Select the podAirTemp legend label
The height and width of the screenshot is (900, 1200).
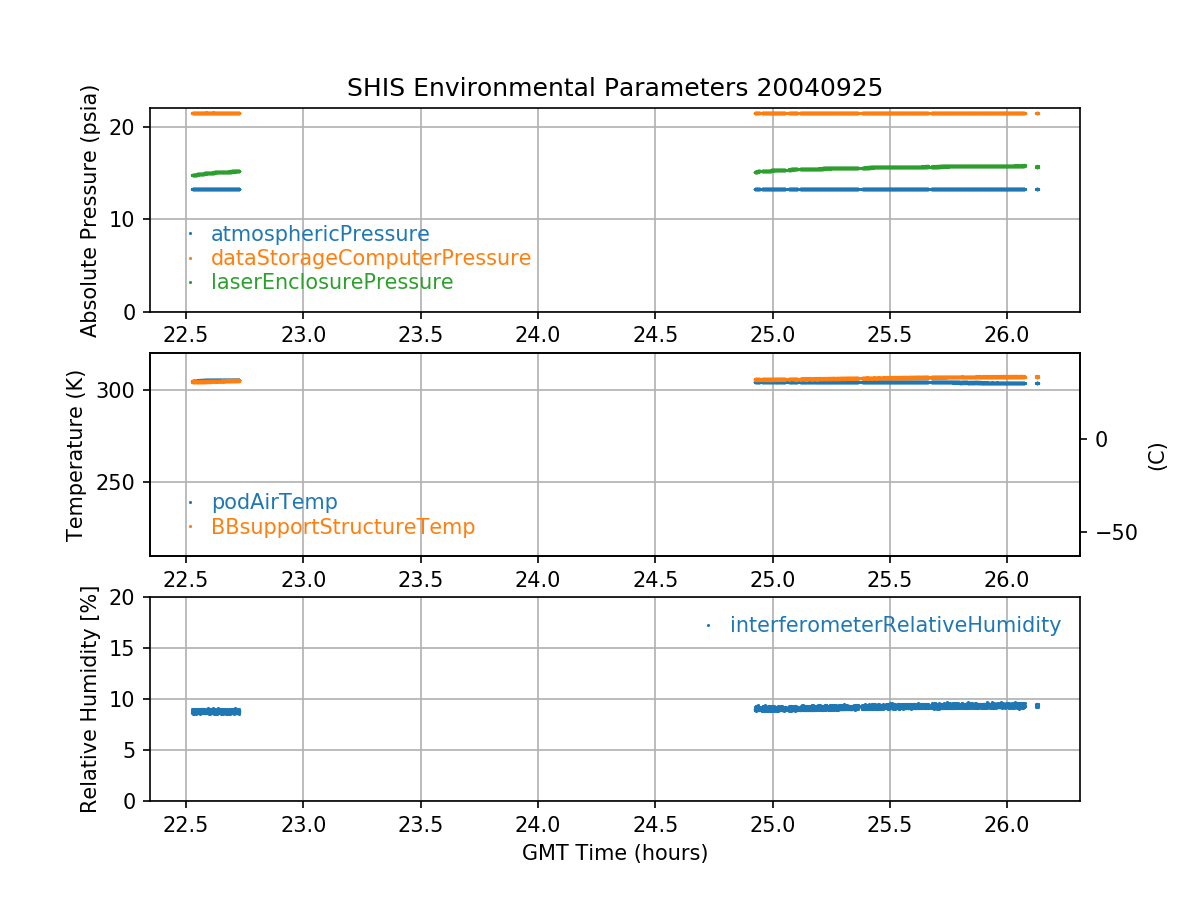tap(274, 502)
